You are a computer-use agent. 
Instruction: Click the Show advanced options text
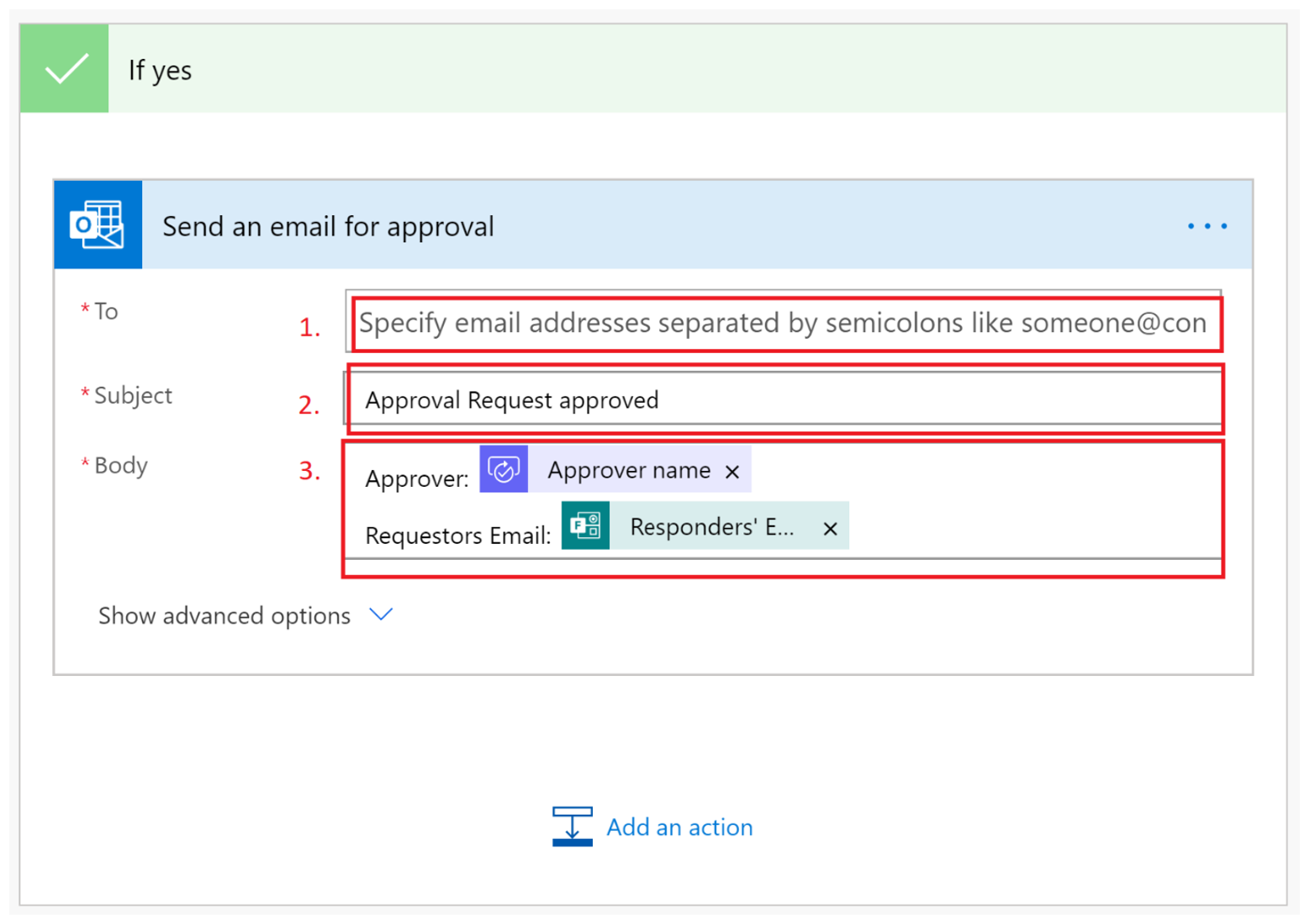[x=224, y=615]
